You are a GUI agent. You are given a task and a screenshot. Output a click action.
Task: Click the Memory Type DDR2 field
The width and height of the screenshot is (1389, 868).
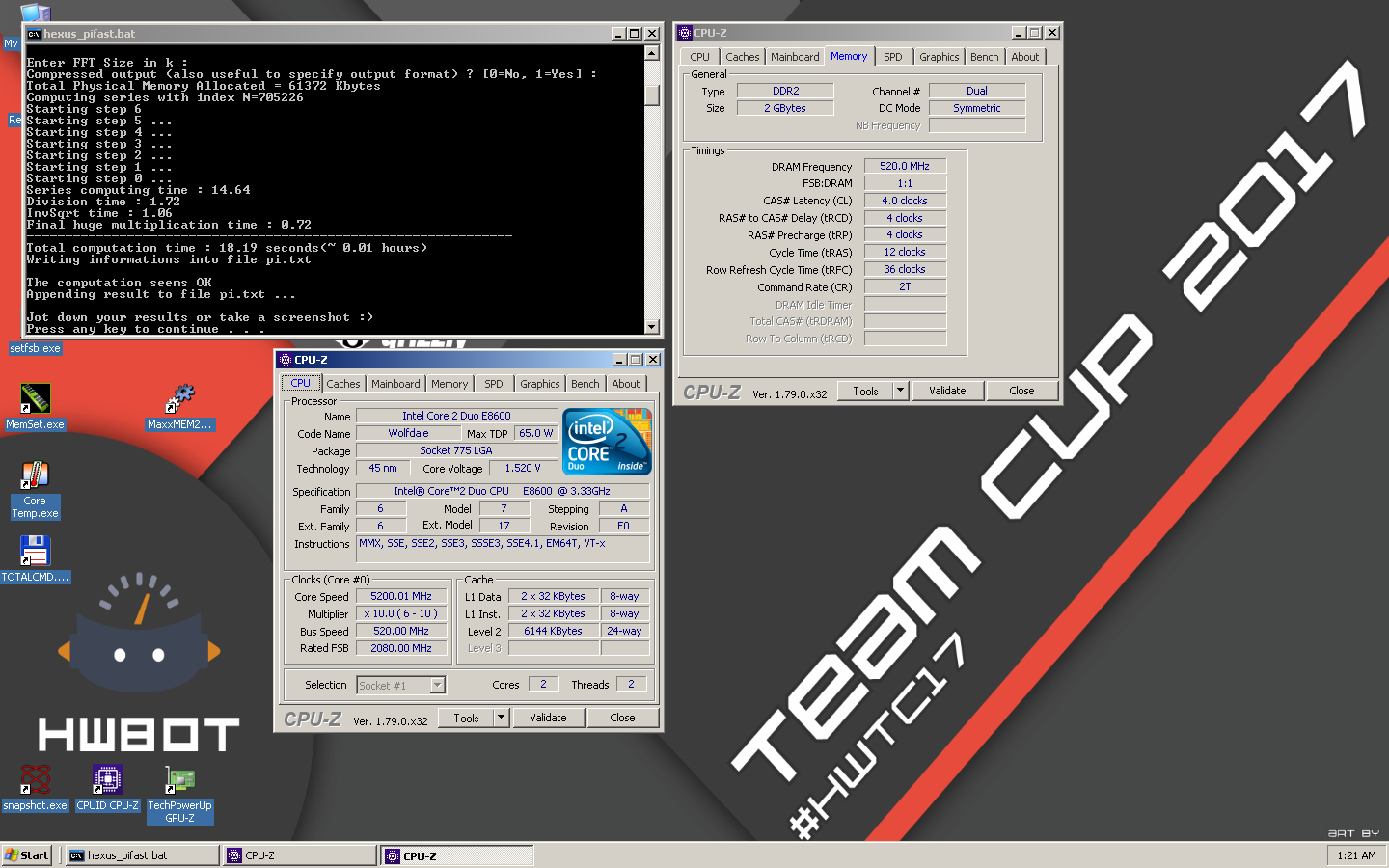click(785, 91)
